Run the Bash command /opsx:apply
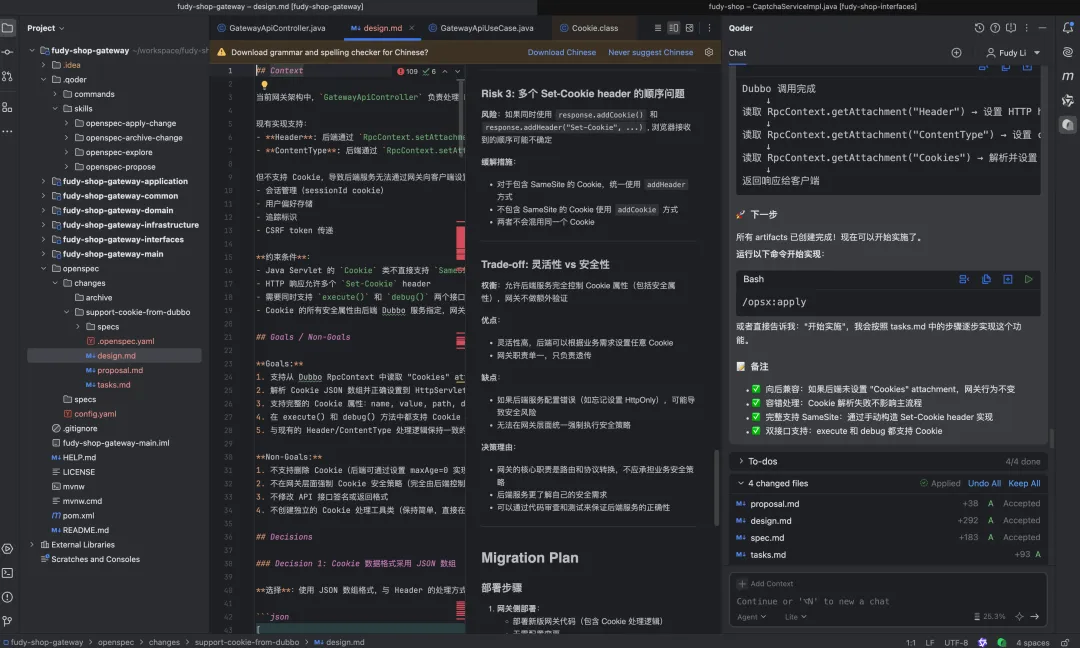The image size is (1080, 648). coord(1028,279)
